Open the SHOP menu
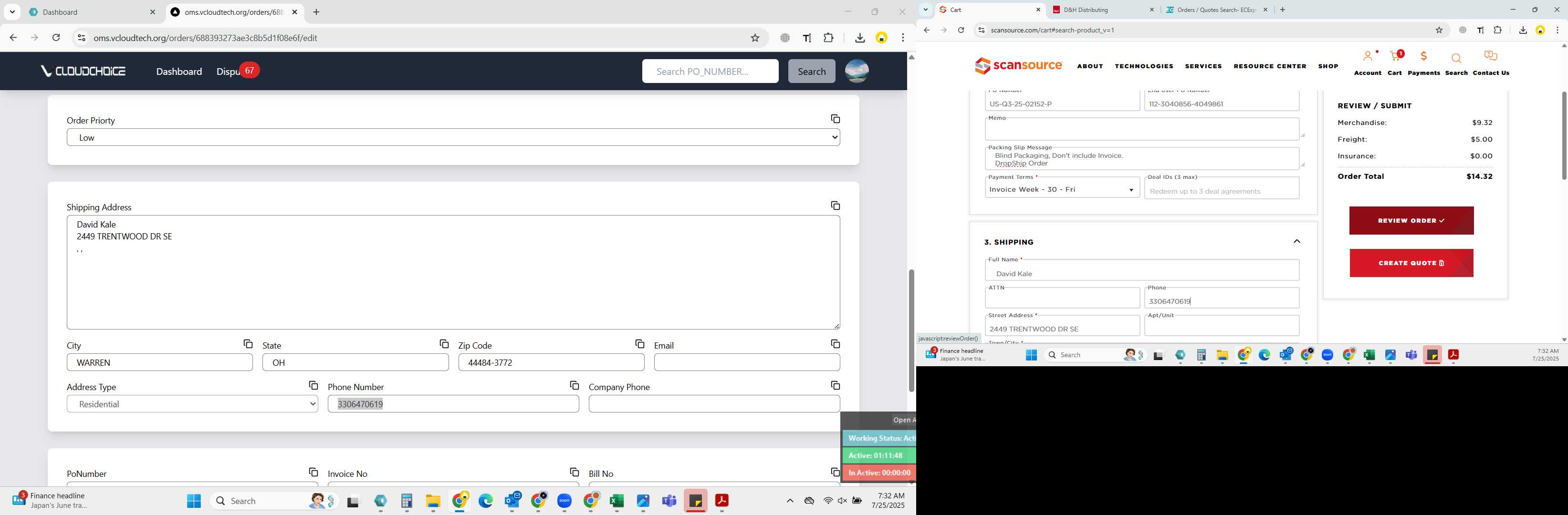Image resolution: width=1568 pixels, height=515 pixels. tap(1328, 66)
